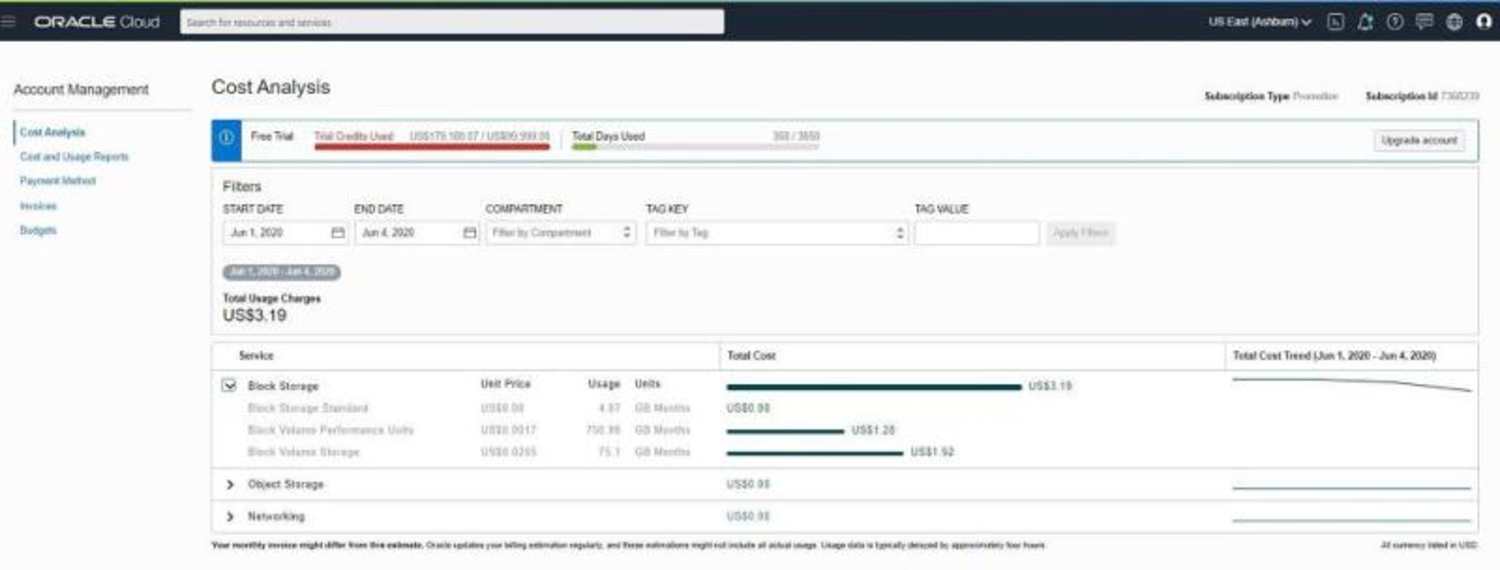Open the End Date calendar icon

pyautogui.click(x=470, y=233)
